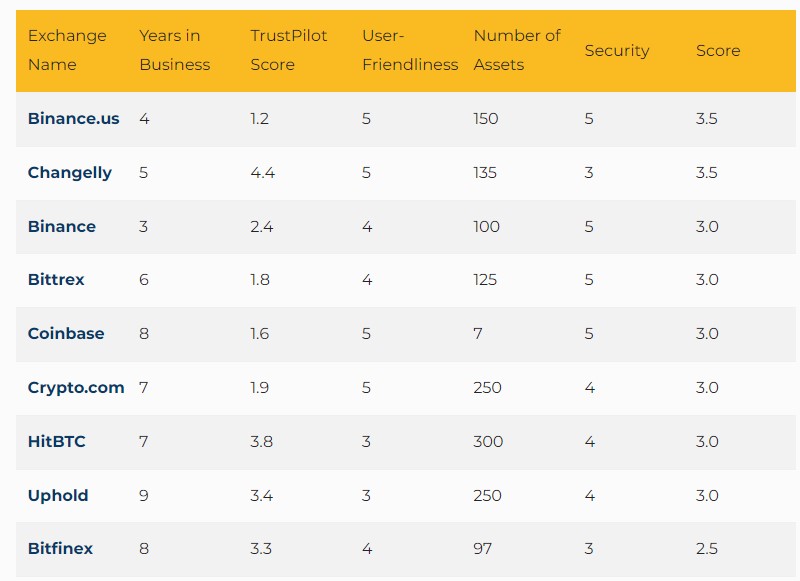Click the User-Friendliness column header
The image size is (800, 581).
click(410, 50)
